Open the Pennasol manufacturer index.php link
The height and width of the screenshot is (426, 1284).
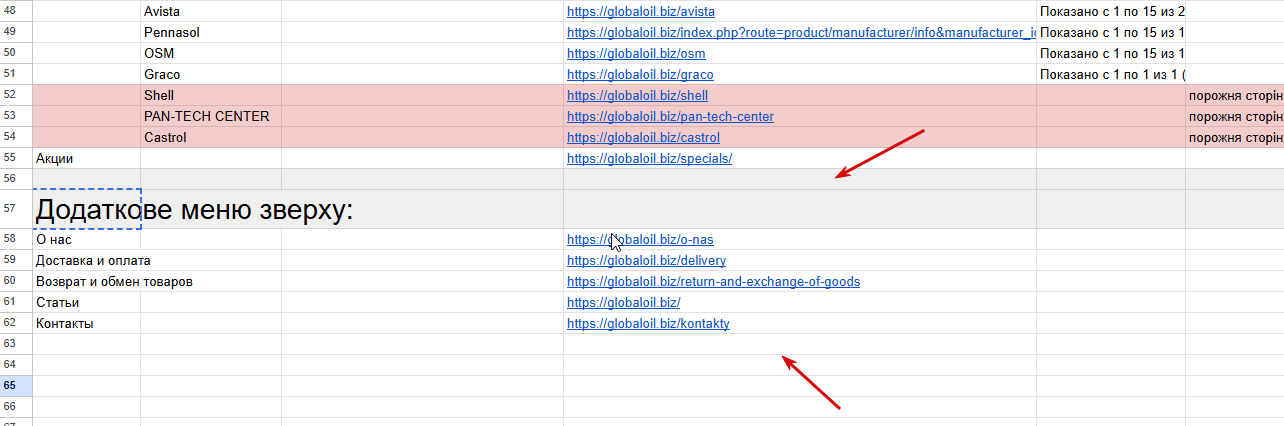[801, 32]
